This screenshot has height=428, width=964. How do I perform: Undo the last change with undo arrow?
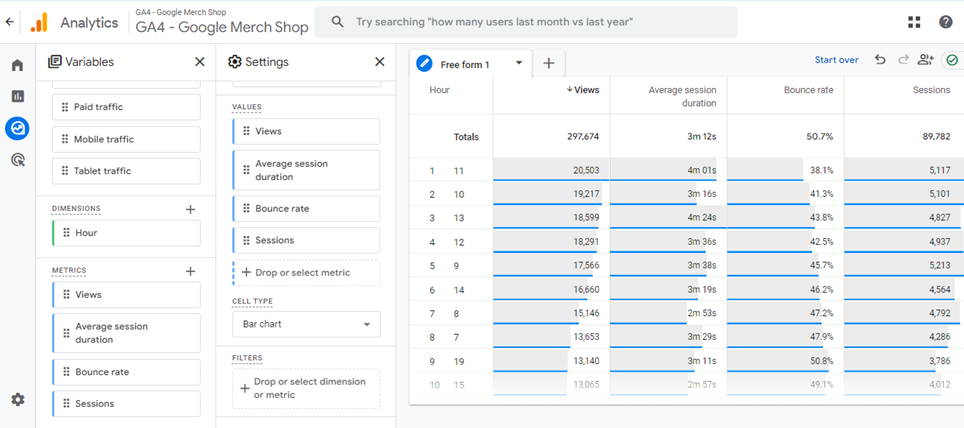(880, 60)
